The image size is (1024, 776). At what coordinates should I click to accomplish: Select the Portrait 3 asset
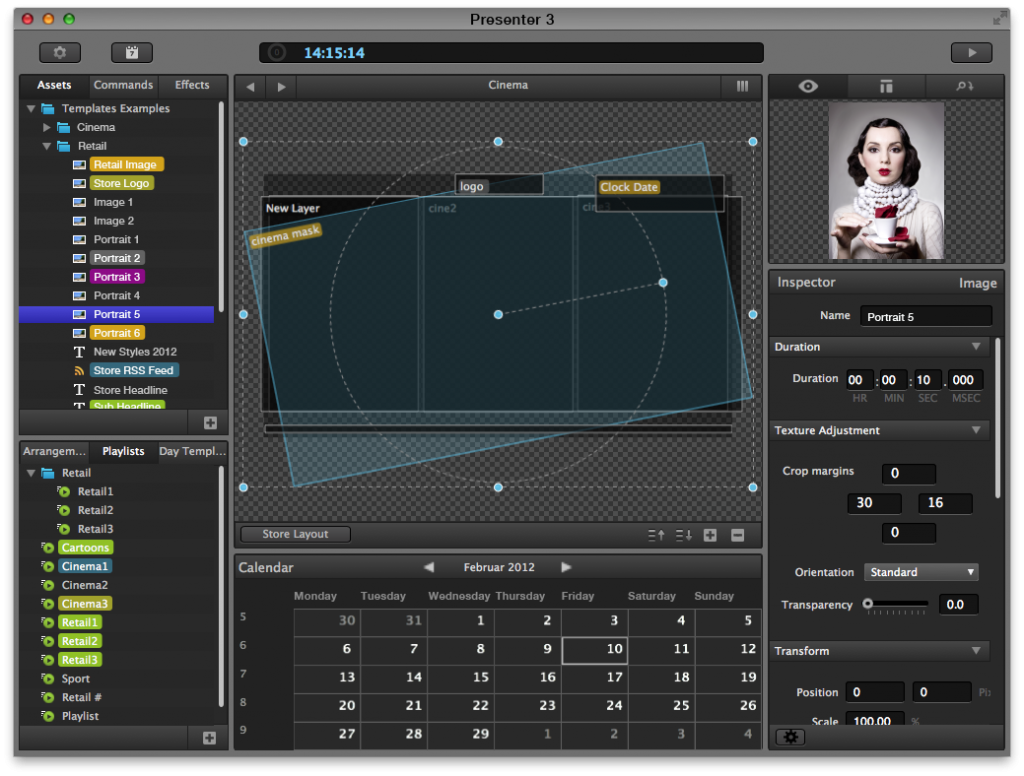click(x=117, y=277)
